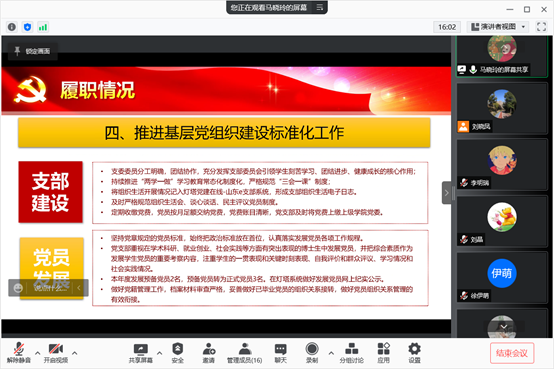Image resolution: width=554 pixels, height=369 pixels.
Task: Open 分组讨论 breakout rooms icon
Action: [351, 353]
